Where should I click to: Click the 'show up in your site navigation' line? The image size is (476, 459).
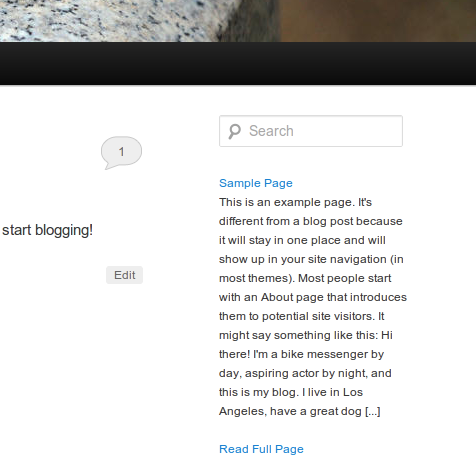[x=311, y=259]
